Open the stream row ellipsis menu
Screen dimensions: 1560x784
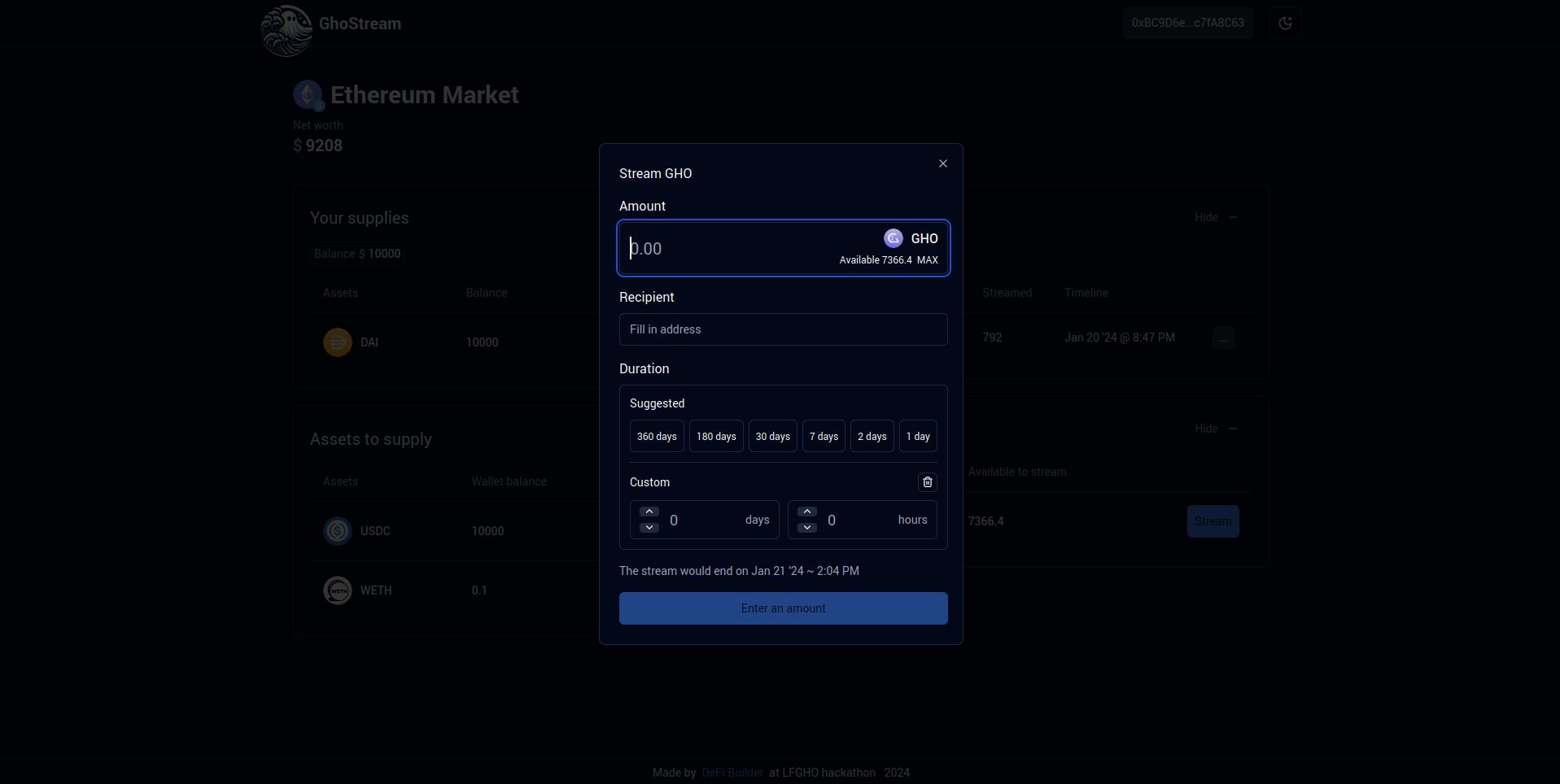1223,338
